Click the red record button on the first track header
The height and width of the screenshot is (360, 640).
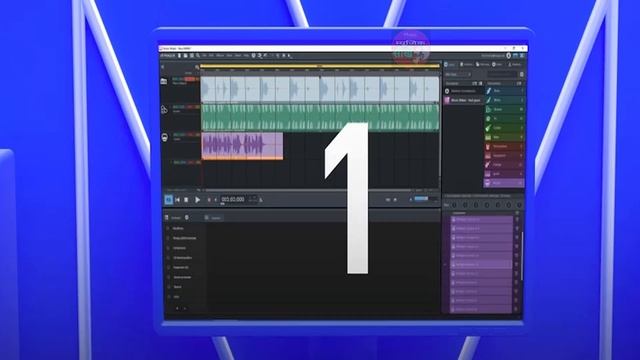coord(189,79)
